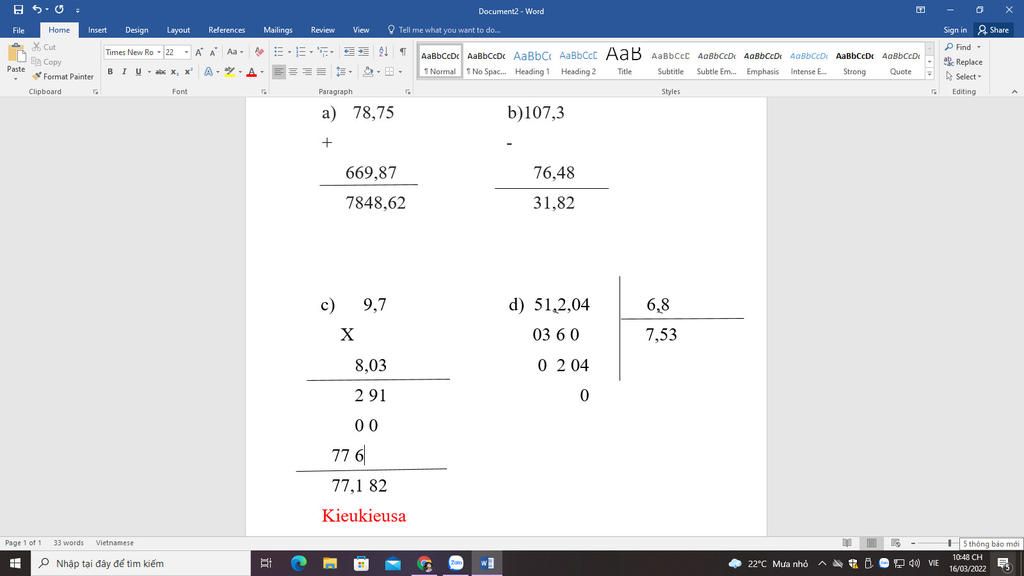Open the multilevel list menu

[325, 52]
